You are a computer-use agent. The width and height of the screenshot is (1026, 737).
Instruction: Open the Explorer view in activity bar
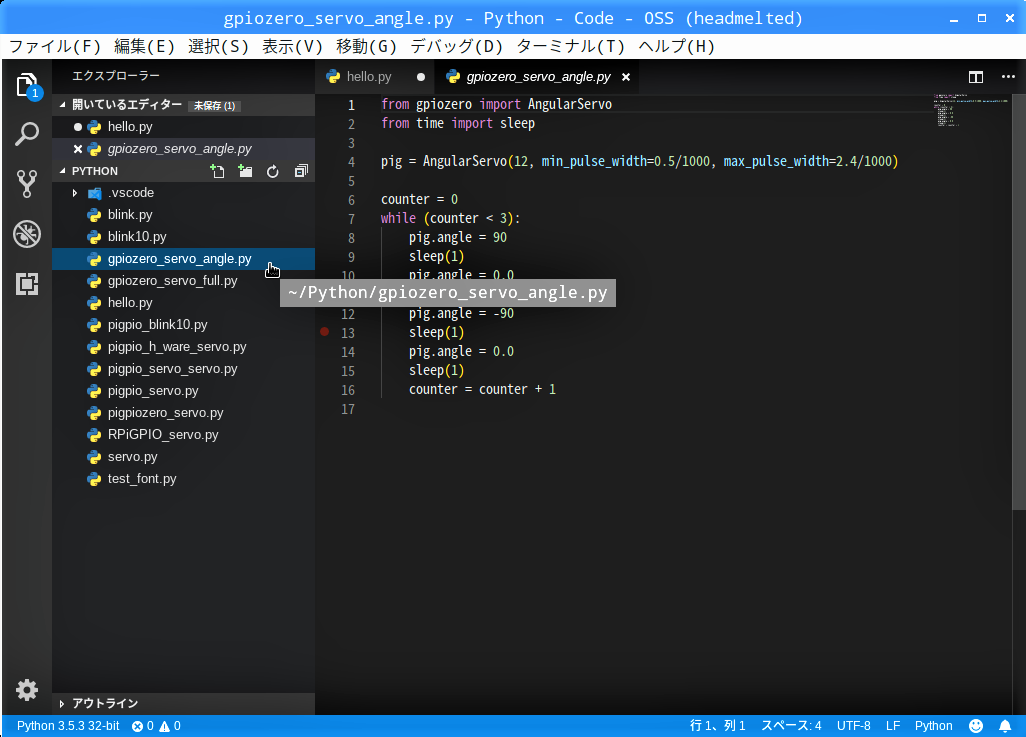point(27,85)
